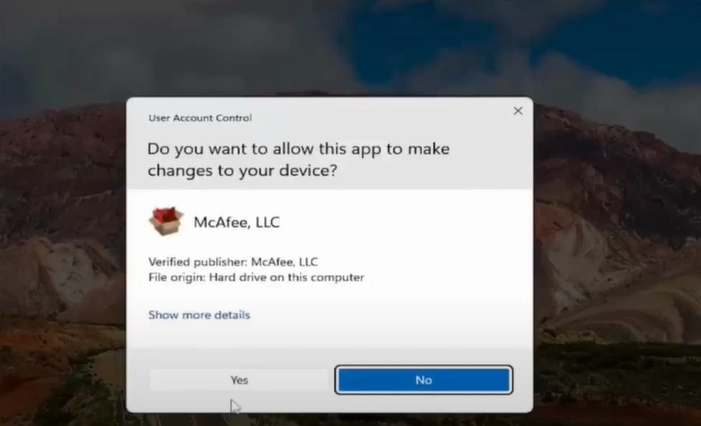Open the Show more details link

tap(199, 315)
